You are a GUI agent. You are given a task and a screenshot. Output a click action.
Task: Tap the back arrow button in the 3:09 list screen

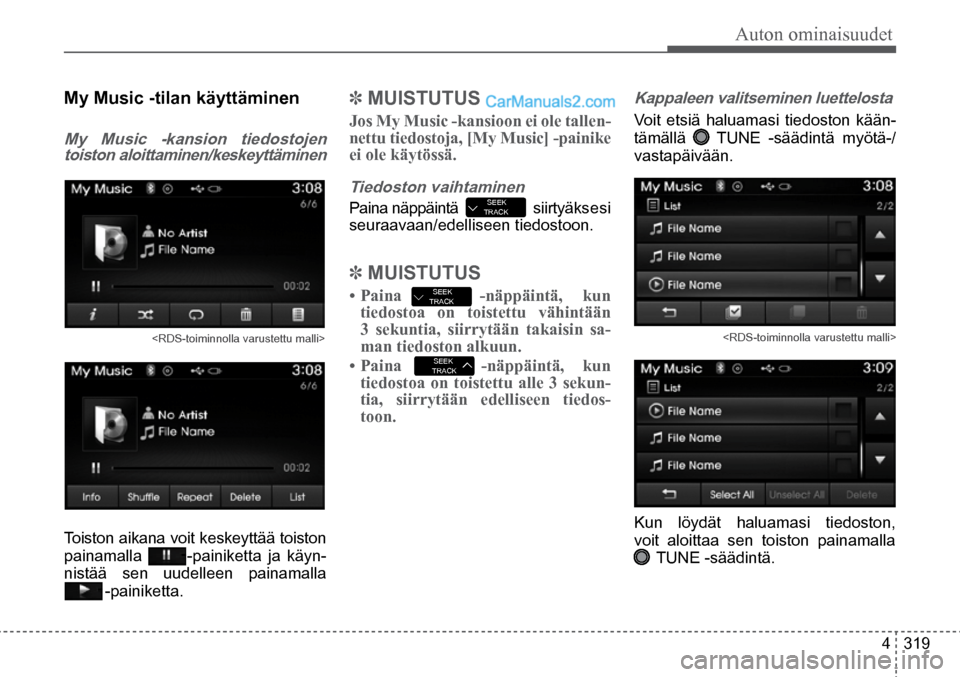click(669, 494)
